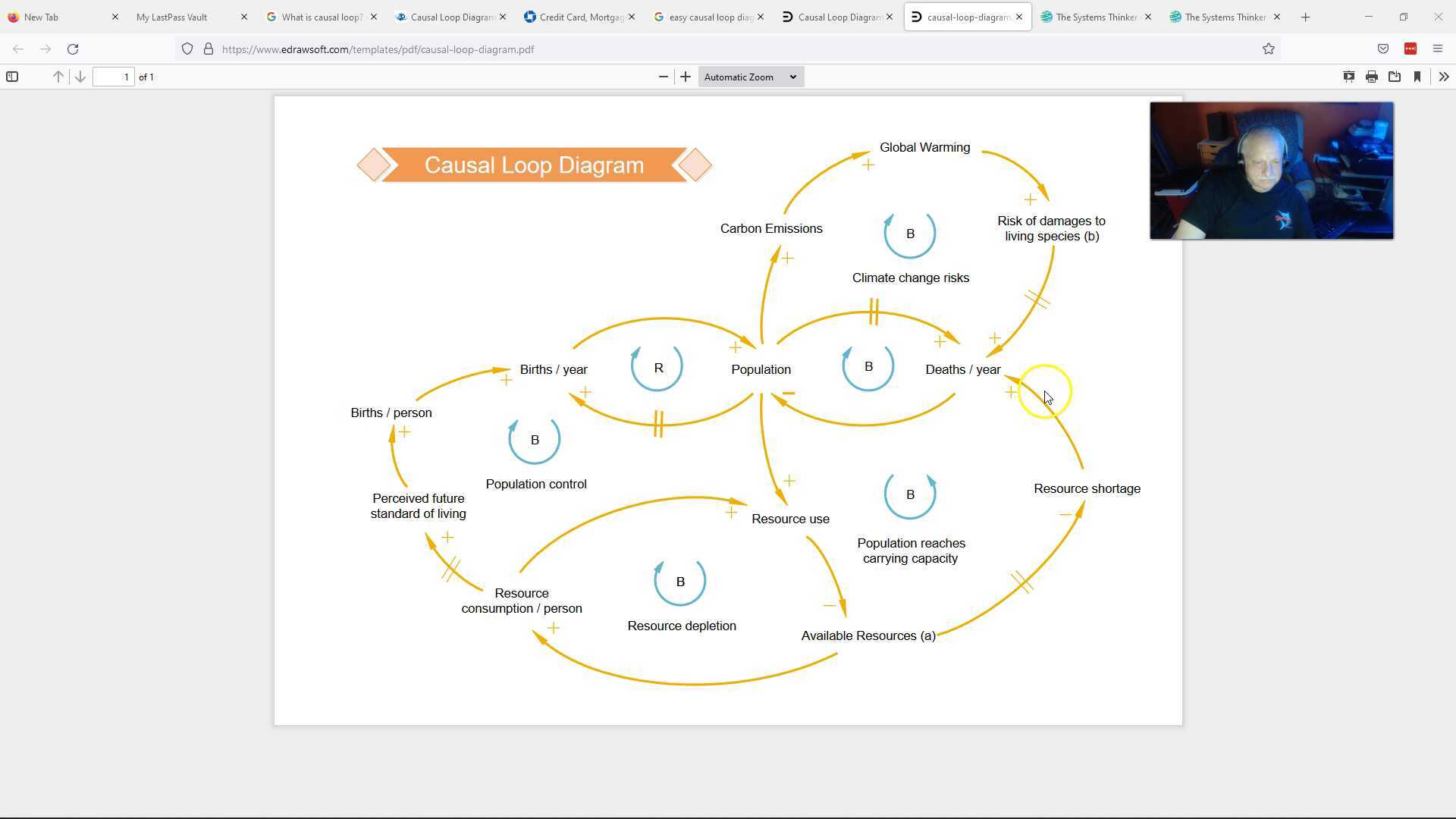The width and height of the screenshot is (1456, 819).
Task: Click the back navigation button
Action: click(18, 49)
